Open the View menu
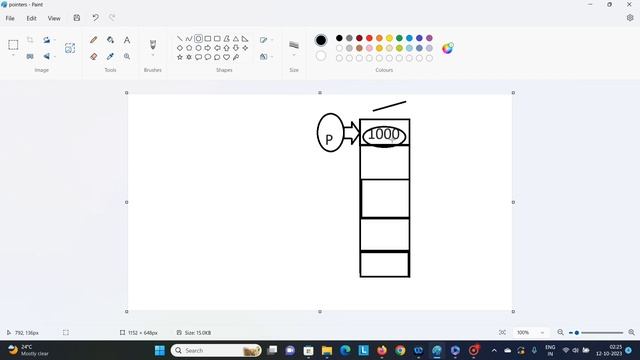640x360 pixels. point(54,18)
